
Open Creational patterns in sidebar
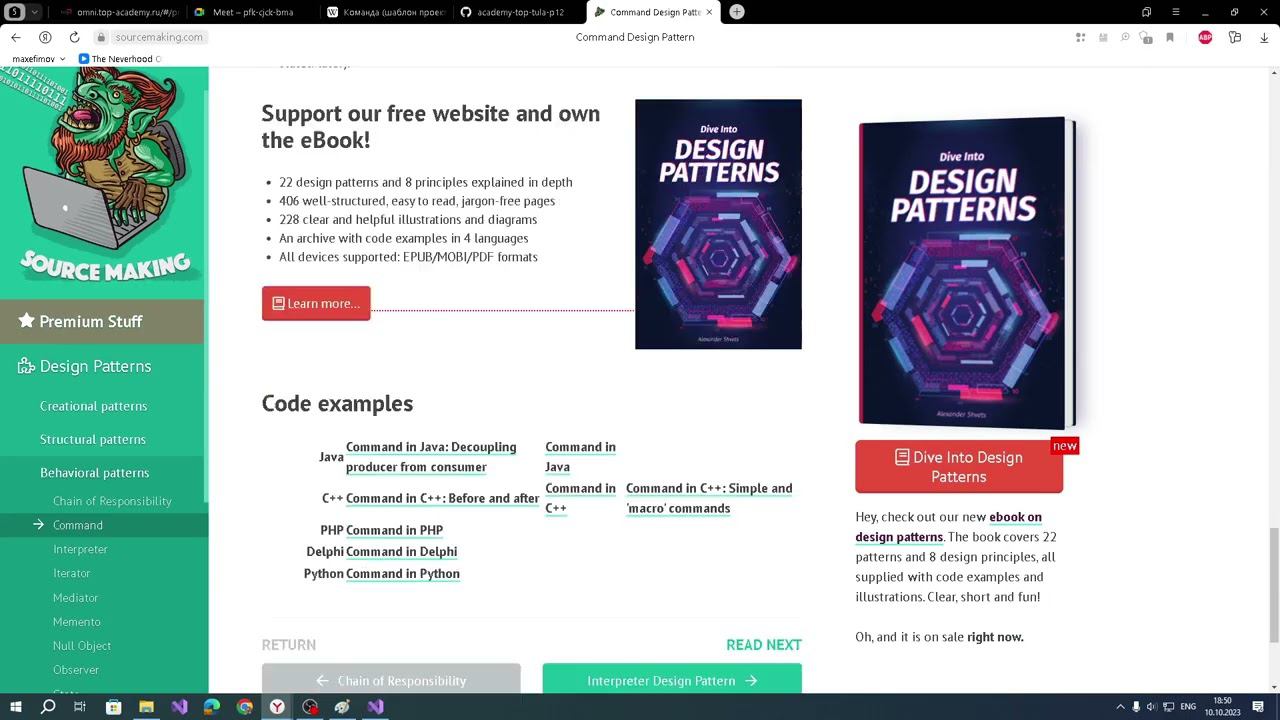pyautogui.click(x=93, y=406)
